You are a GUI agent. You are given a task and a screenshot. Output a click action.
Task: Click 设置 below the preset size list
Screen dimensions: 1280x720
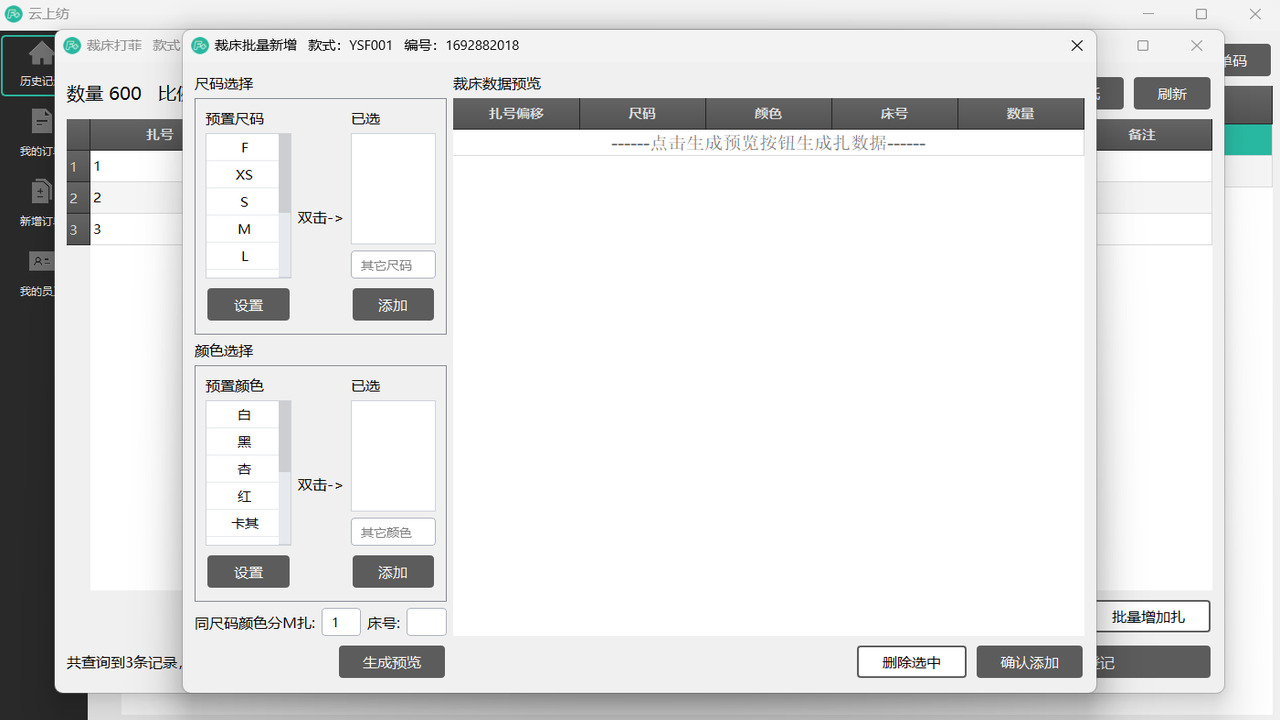pos(248,304)
